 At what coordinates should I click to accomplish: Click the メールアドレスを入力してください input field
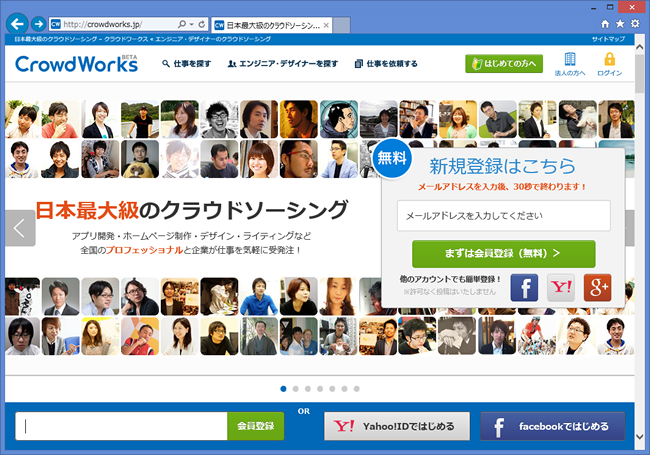point(503,215)
